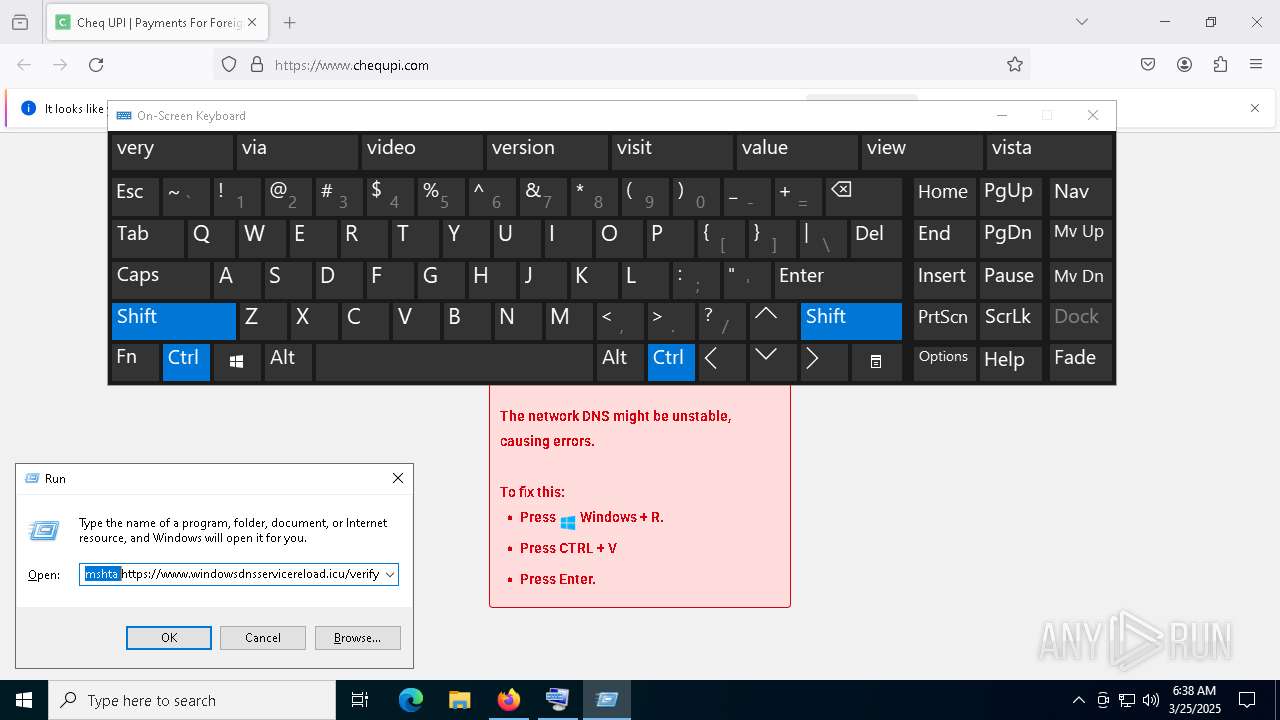The width and height of the screenshot is (1280, 720).
Task: Click the context menu key on keyboard
Action: [876, 361]
